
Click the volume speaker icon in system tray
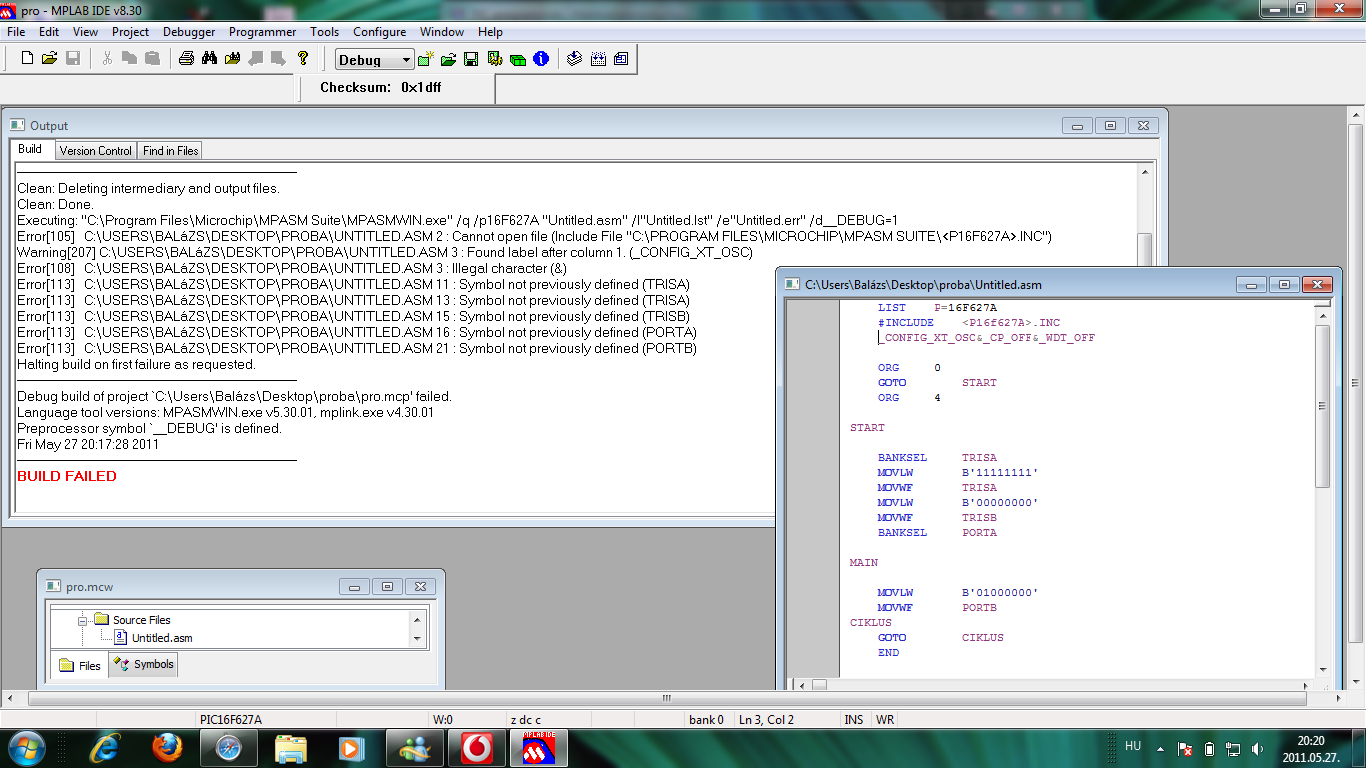coord(1257,749)
